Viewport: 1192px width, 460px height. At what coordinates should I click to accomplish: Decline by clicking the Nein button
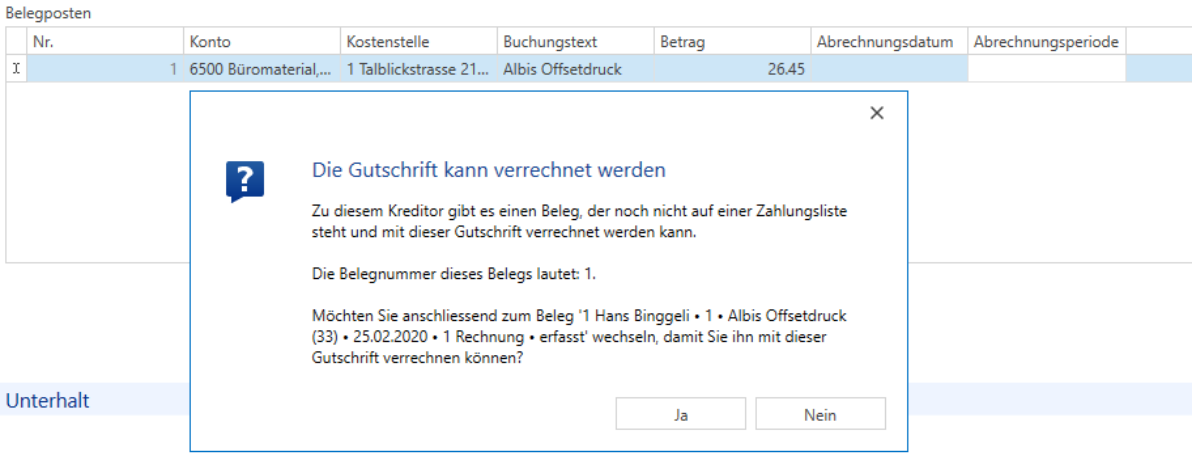pyautogui.click(x=820, y=414)
